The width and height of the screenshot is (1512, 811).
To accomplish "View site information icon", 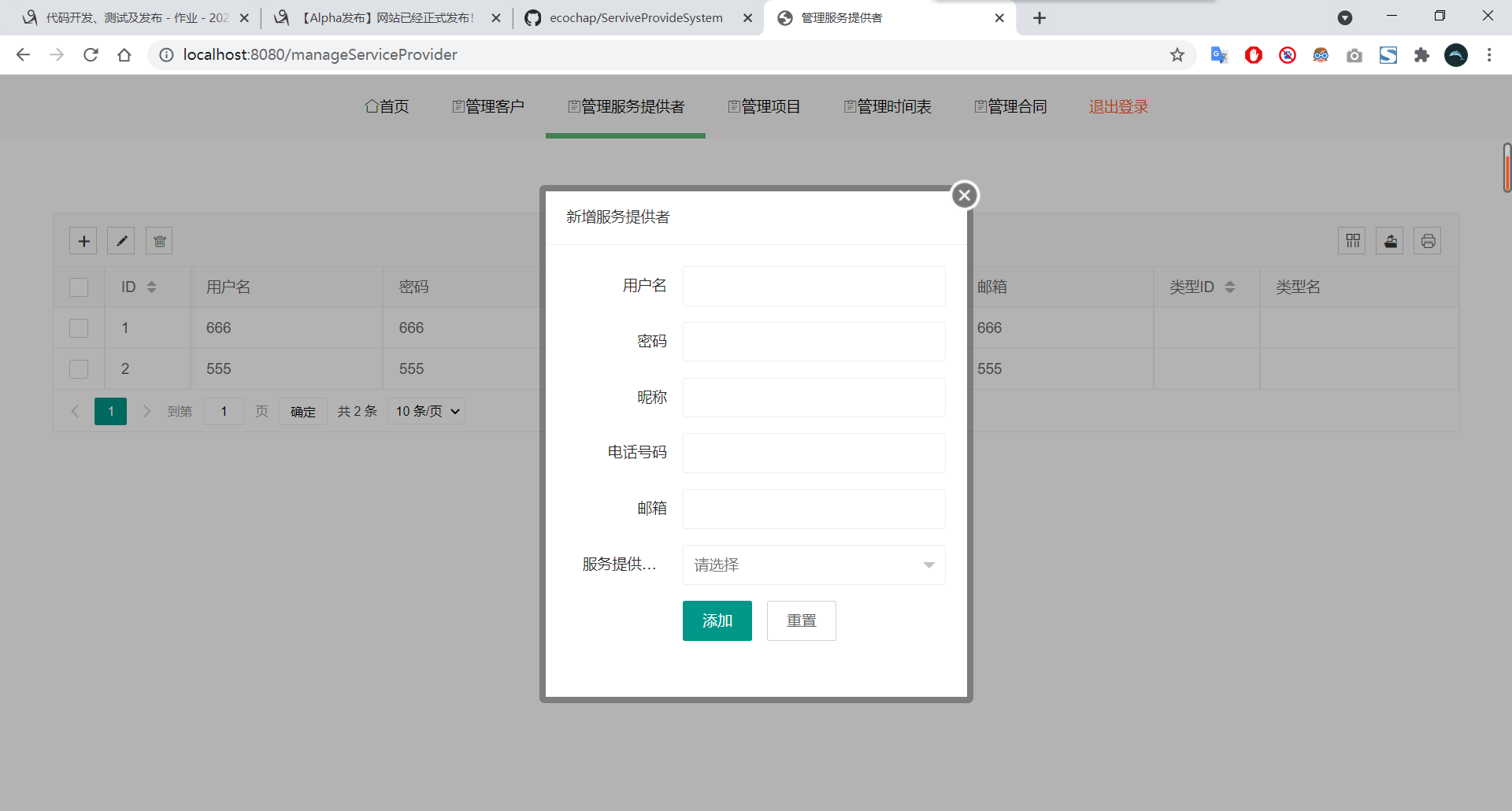I will (166, 54).
